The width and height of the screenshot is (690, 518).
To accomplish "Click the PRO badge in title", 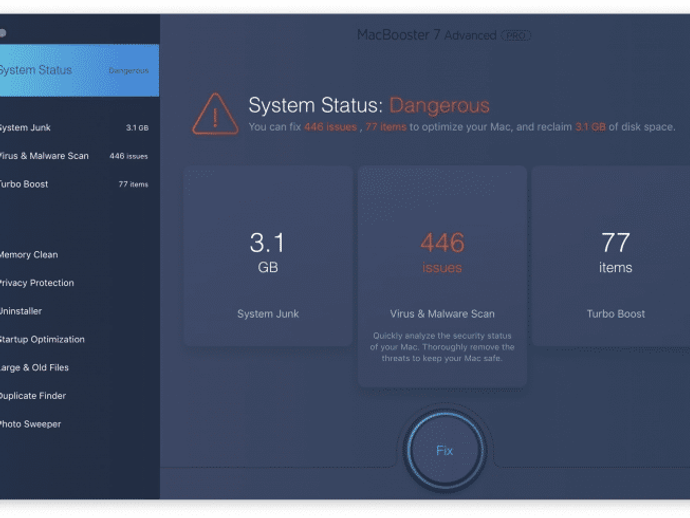I will [516, 36].
